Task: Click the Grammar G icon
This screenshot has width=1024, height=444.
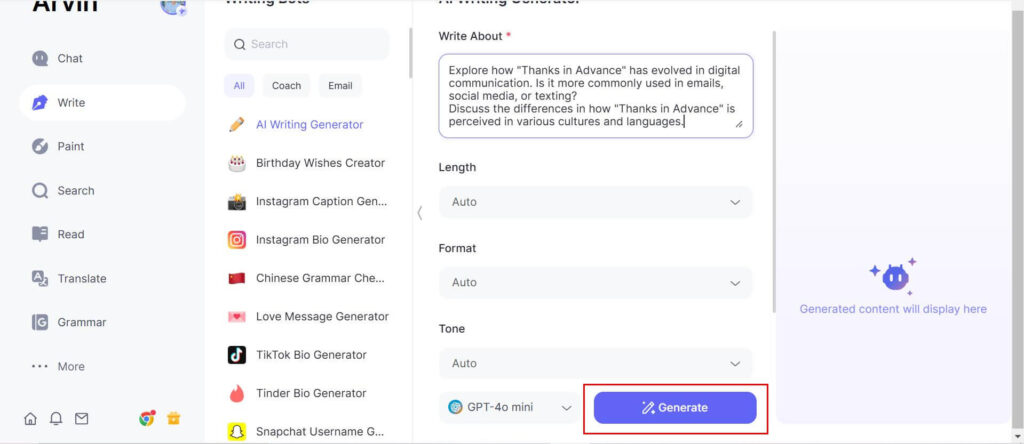Action: coord(40,322)
